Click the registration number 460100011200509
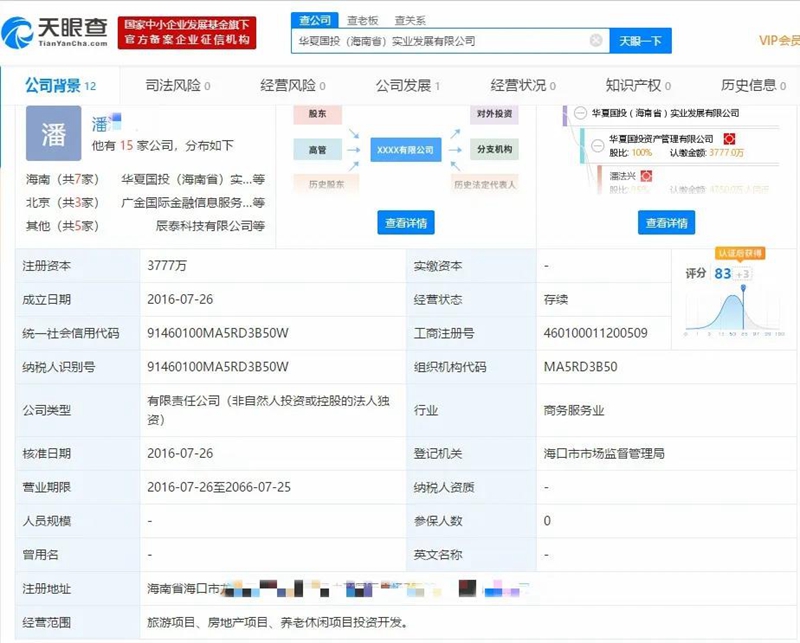The width and height of the screenshot is (800, 643). (595, 333)
